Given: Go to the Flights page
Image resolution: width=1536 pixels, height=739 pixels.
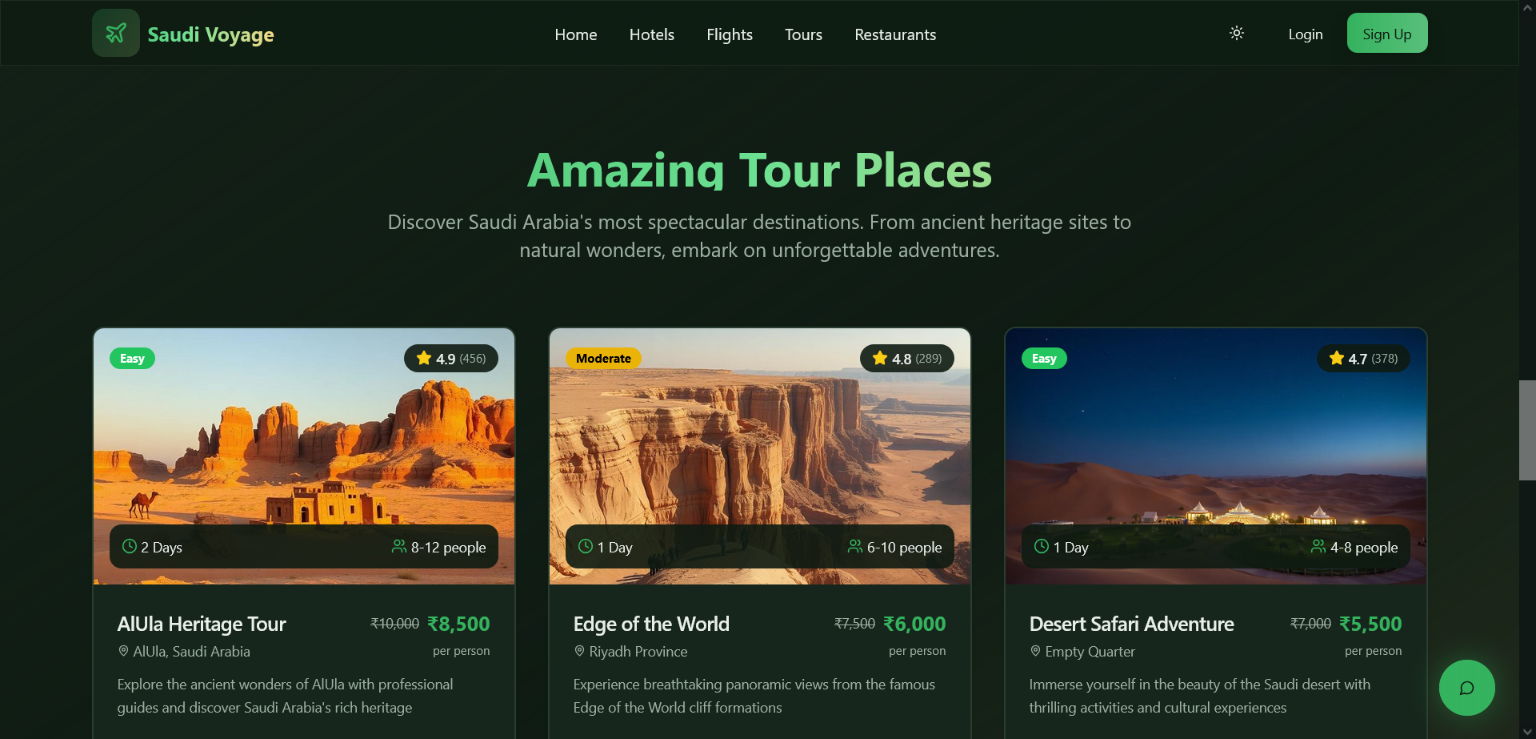Looking at the screenshot, I should coord(729,34).
